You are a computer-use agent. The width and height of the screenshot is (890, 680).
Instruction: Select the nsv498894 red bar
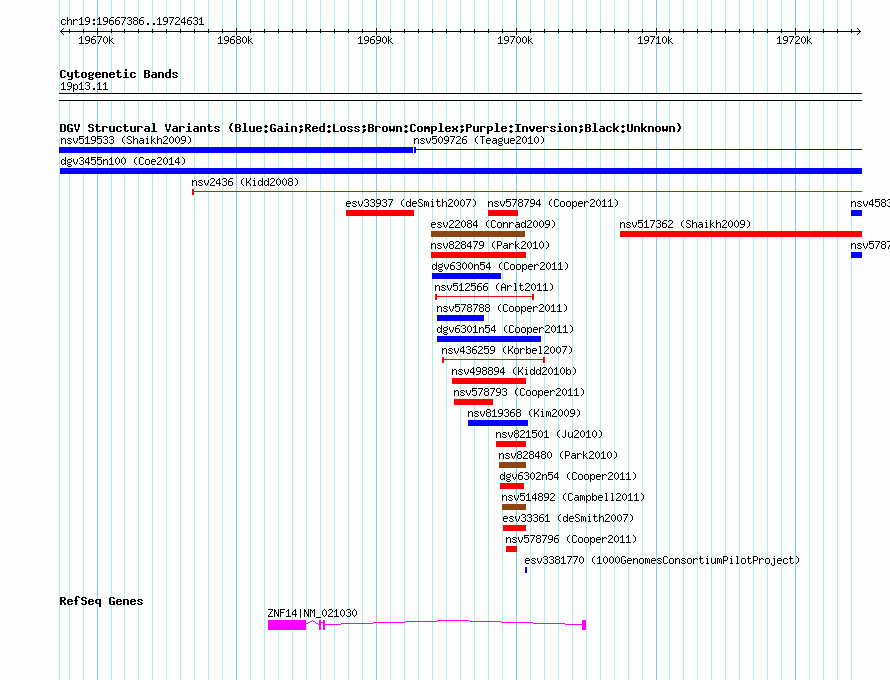(489, 381)
